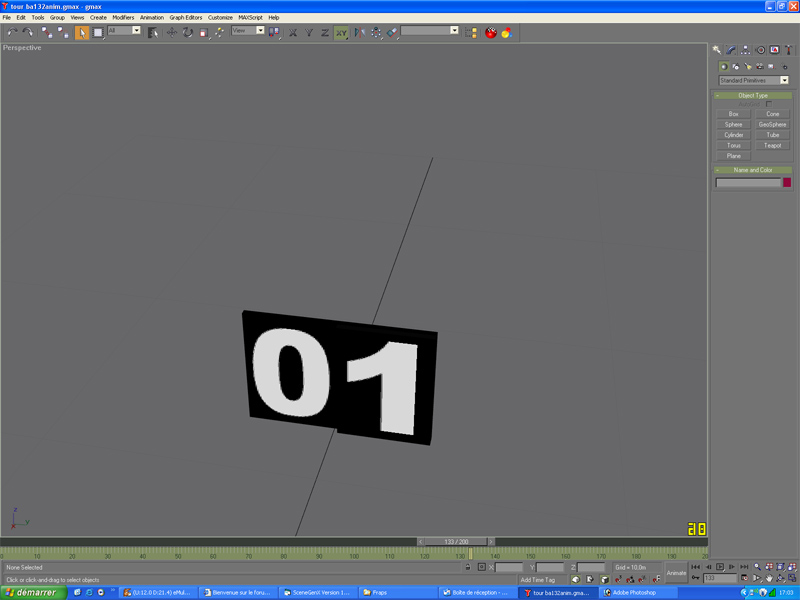Viewport: 800px width, 600px height.
Task: Switch to Cameras creation category
Action: 759,67
